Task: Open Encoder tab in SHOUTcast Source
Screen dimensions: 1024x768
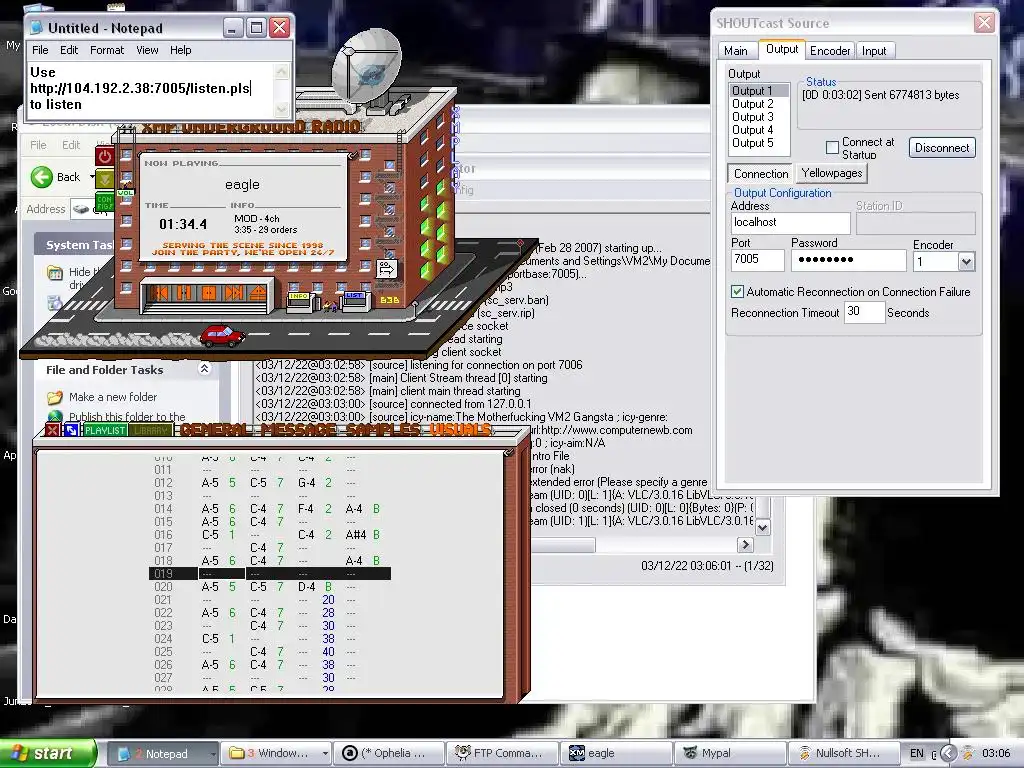Action: 829,51
